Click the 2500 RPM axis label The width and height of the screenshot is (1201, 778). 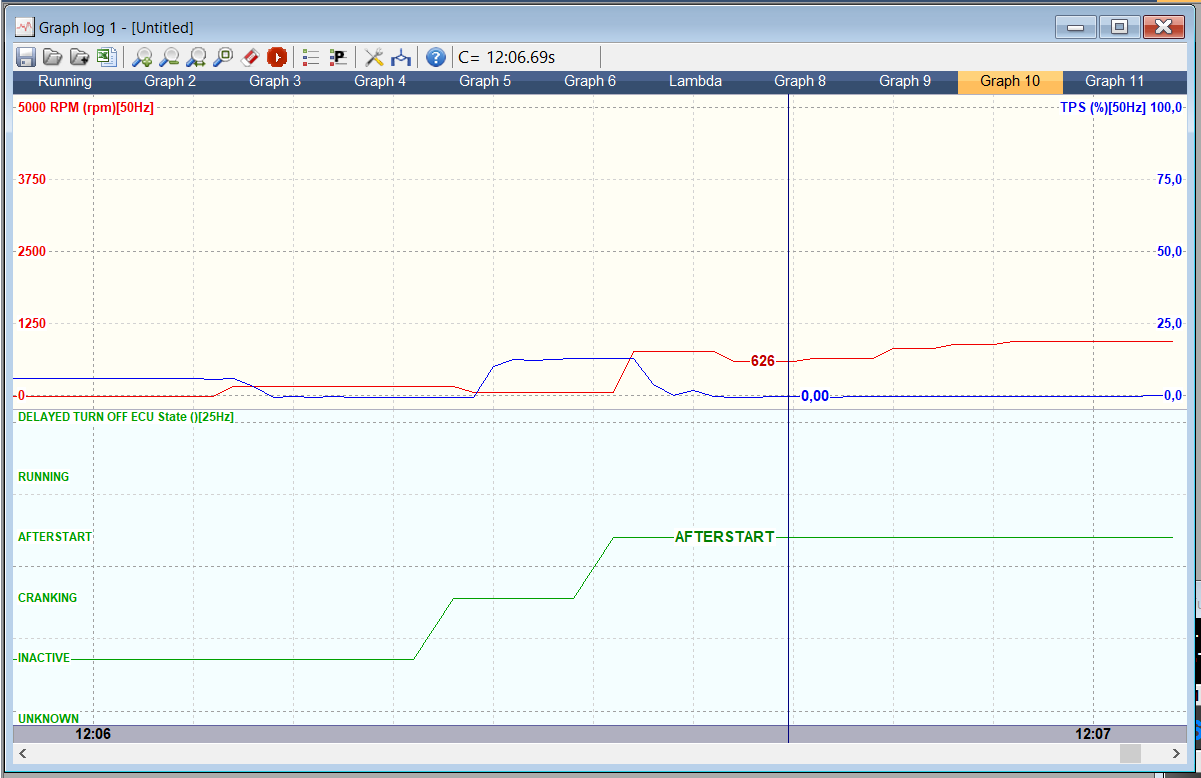pos(32,251)
